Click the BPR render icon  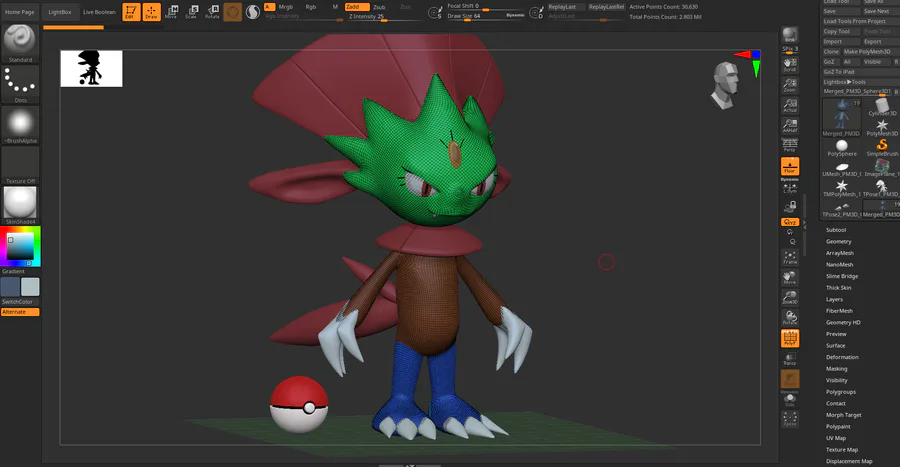point(790,36)
